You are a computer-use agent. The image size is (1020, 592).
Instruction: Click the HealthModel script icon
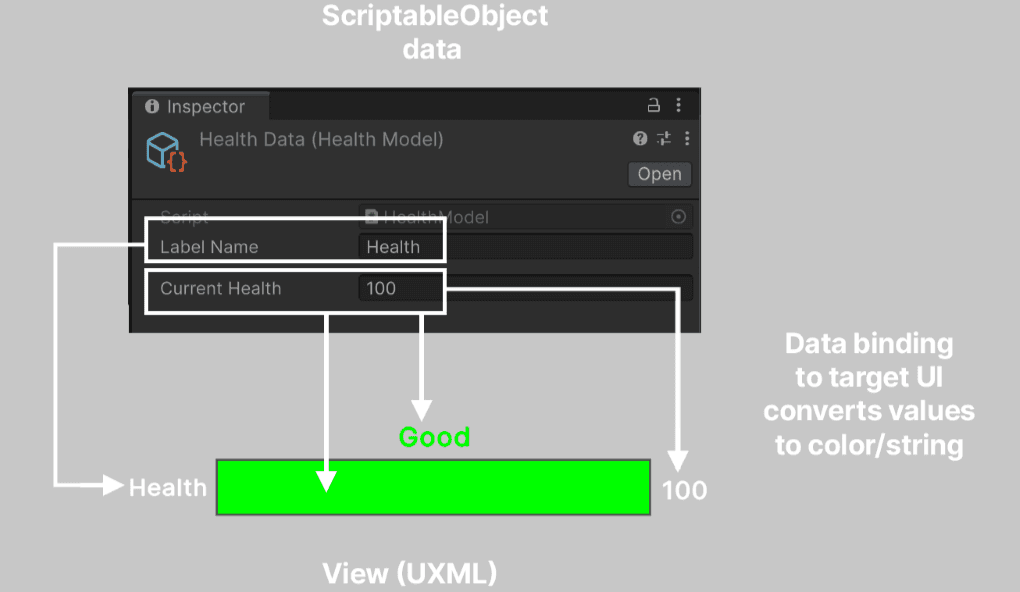[372, 217]
